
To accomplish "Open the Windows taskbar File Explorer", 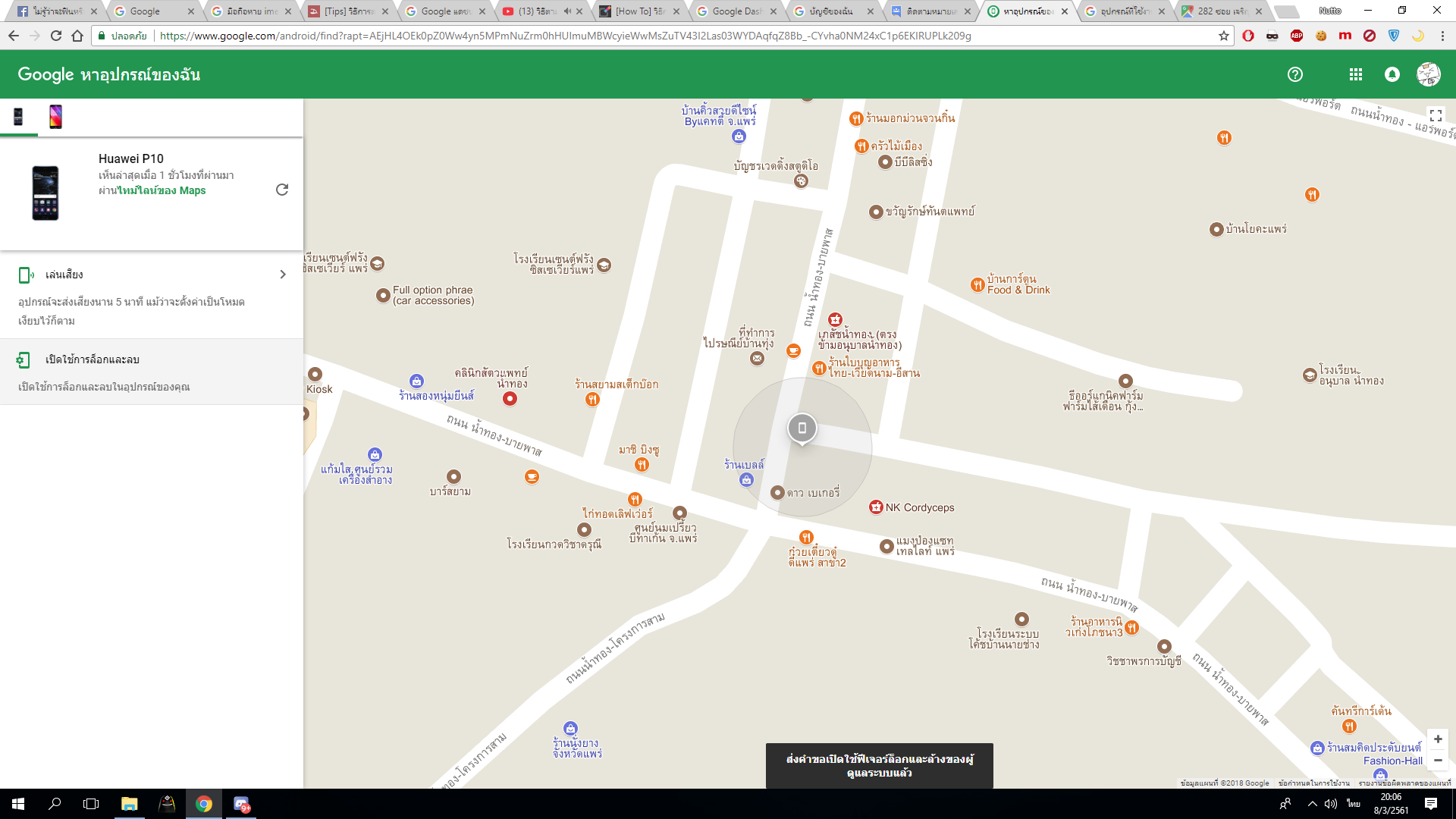I will 129,804.
